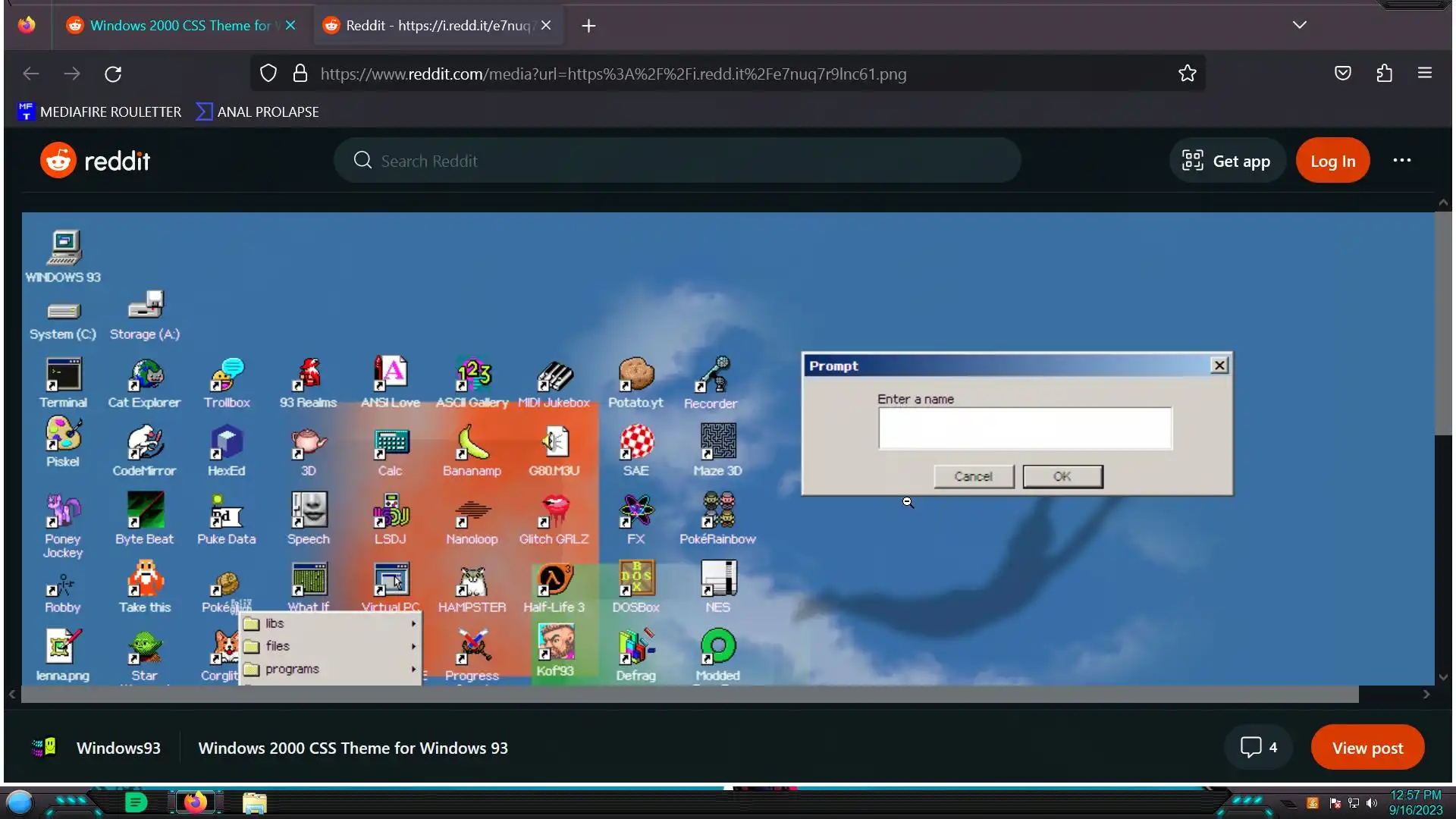
Task: Switch to Windows 2000 CSS Theme tab
Action: (180, 26)
